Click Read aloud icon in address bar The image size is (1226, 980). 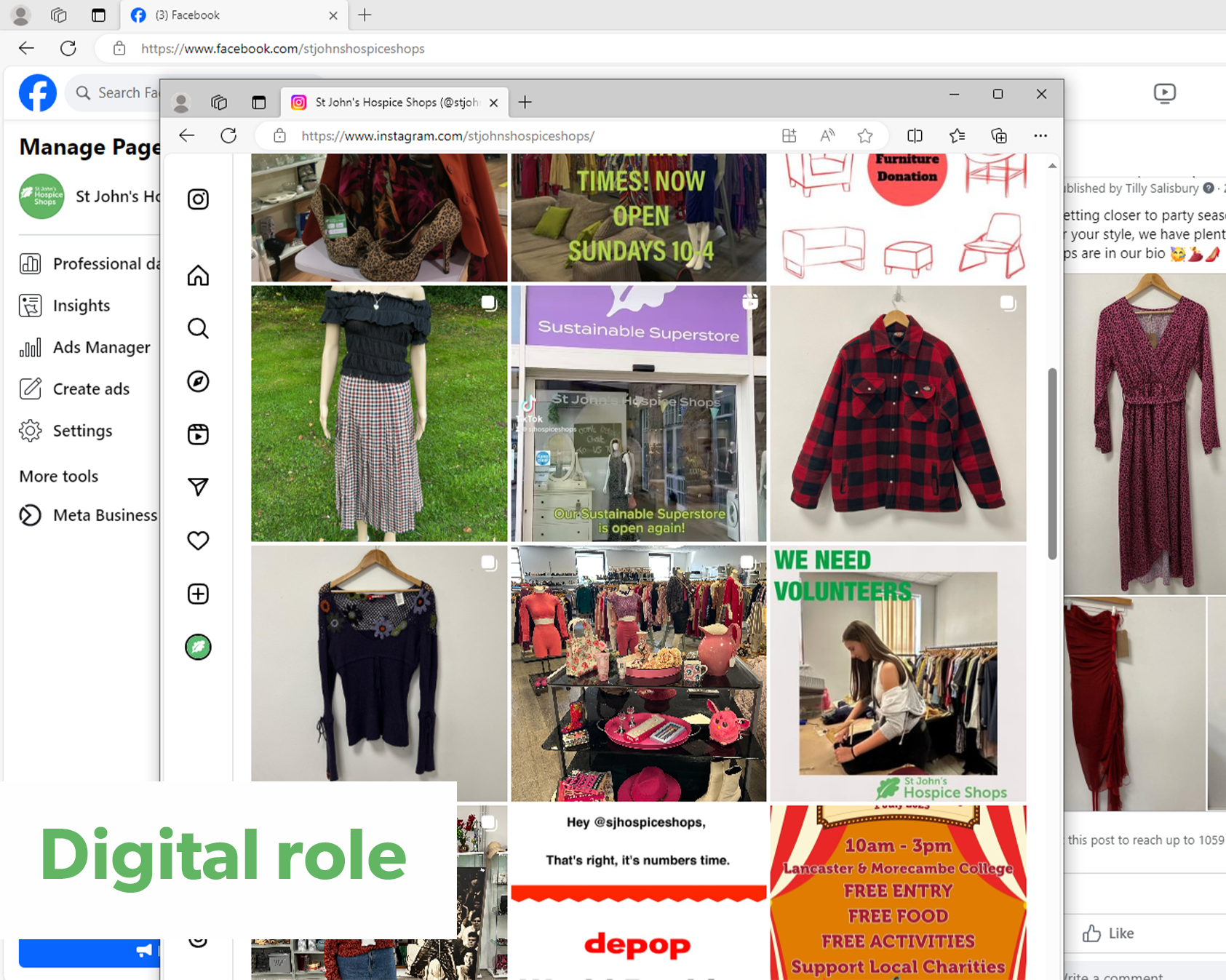pos(827,135)
